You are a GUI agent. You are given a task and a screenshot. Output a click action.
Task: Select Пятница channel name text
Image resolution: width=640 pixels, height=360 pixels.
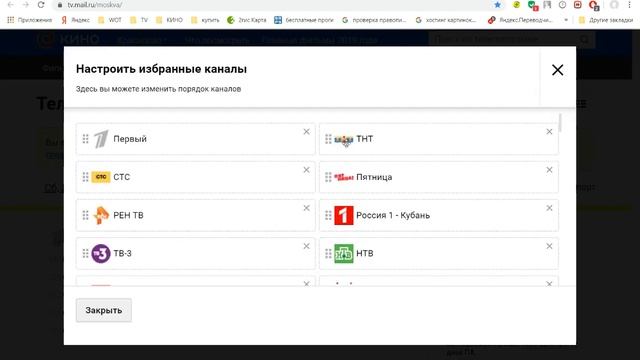(x=374, y=177)
